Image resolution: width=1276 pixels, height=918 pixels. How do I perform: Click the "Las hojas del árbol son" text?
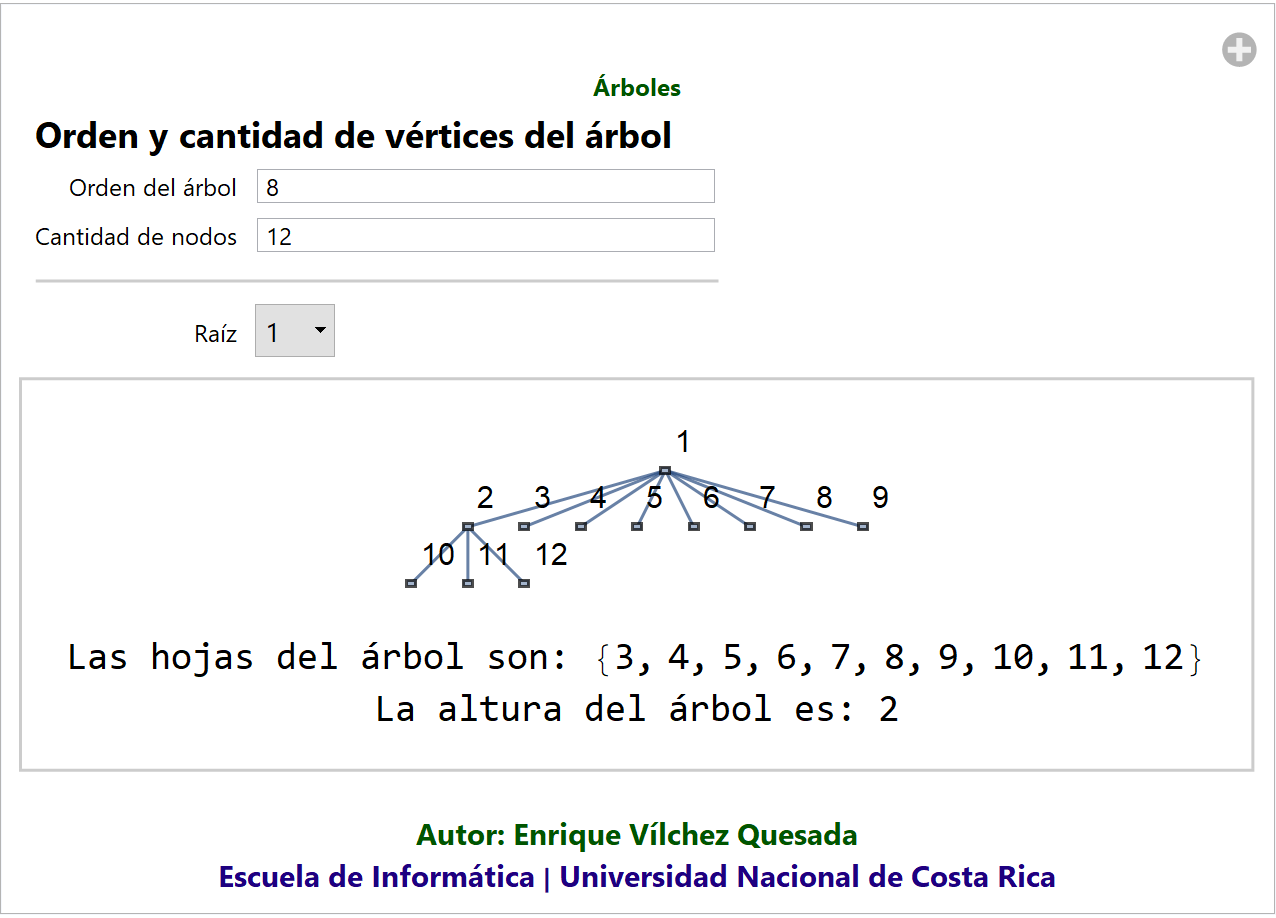[x=317, y=658]
